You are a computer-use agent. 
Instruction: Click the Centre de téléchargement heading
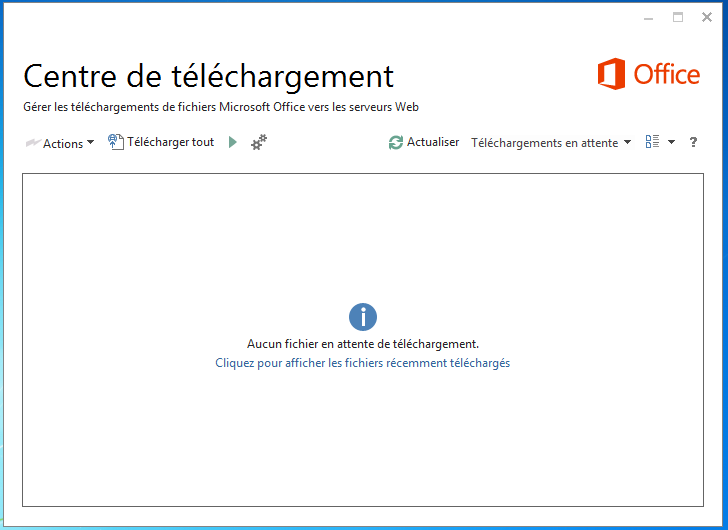point(208,76)
